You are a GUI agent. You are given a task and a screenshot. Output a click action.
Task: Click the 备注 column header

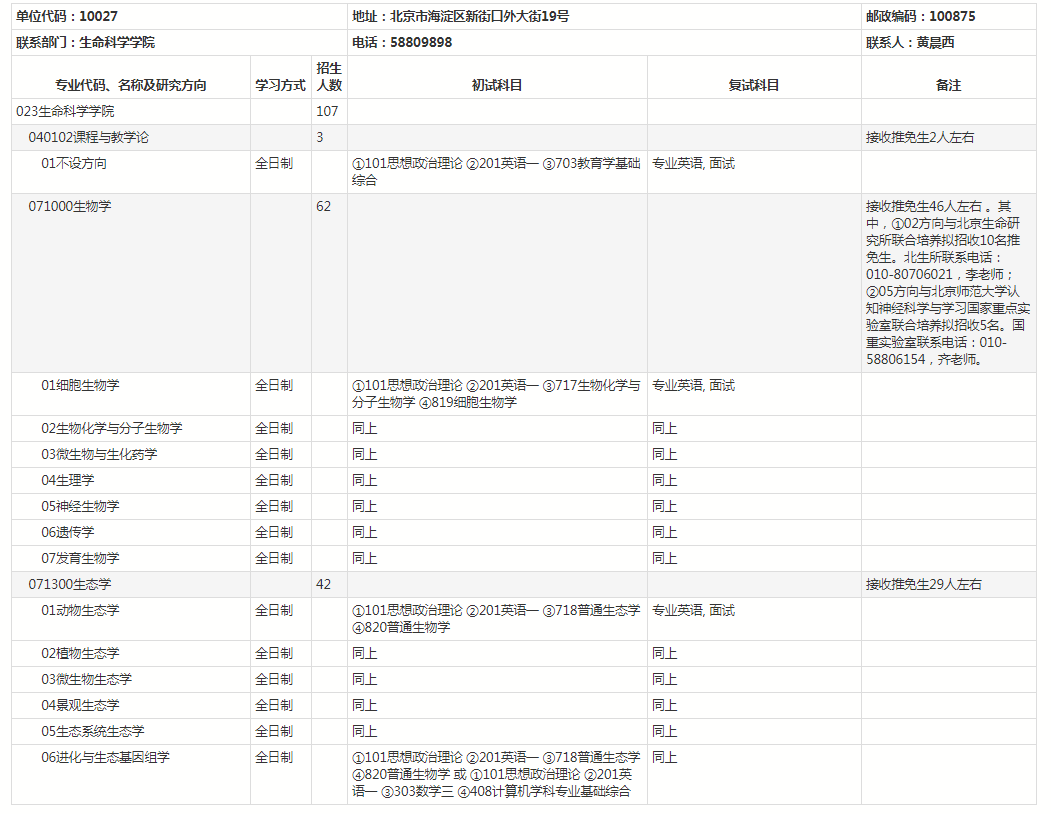[x=948, y=86]
